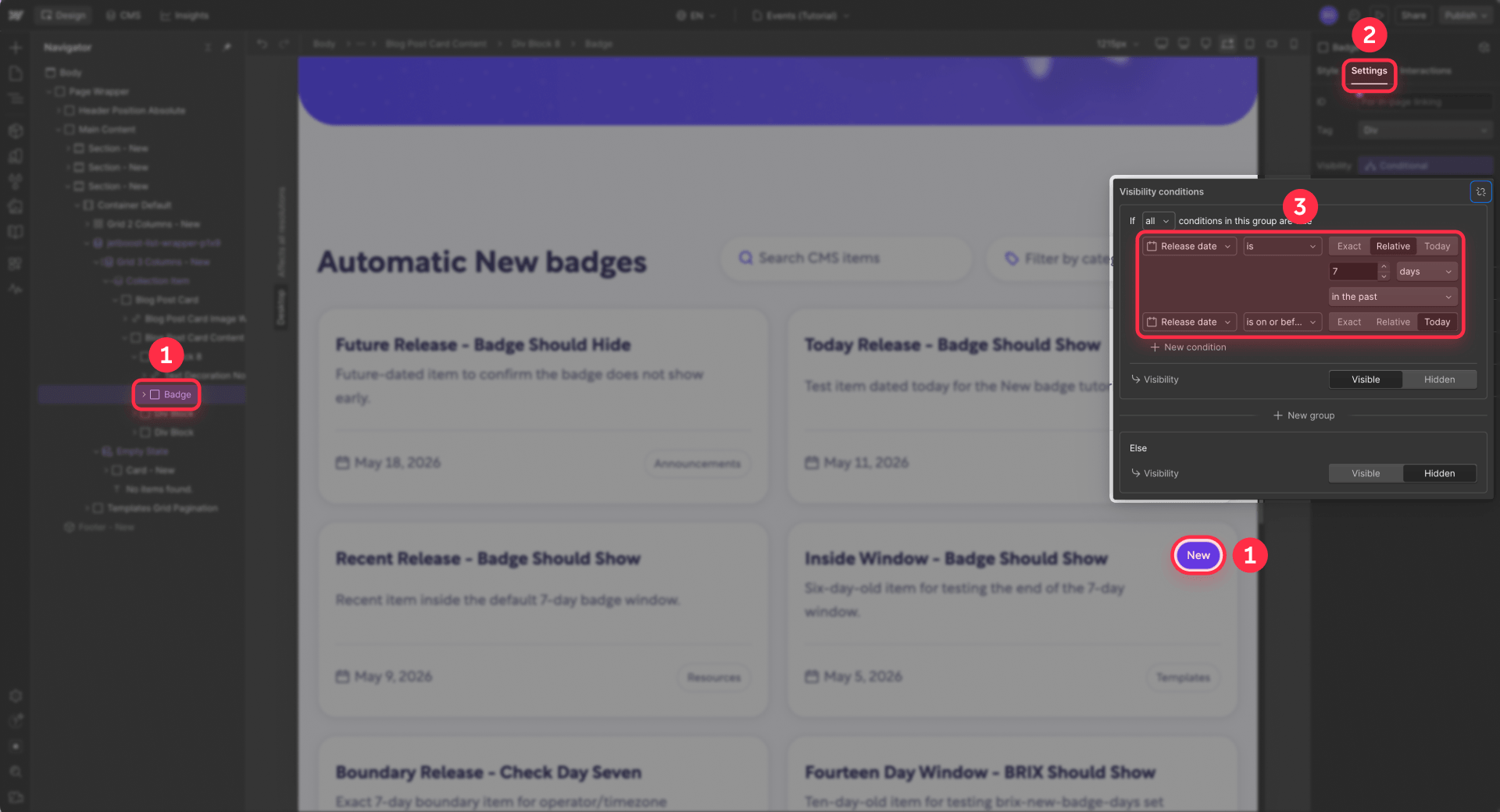Open the Navigator panel icon in sidebar
1500x812 pixels.
coord(15,99)
